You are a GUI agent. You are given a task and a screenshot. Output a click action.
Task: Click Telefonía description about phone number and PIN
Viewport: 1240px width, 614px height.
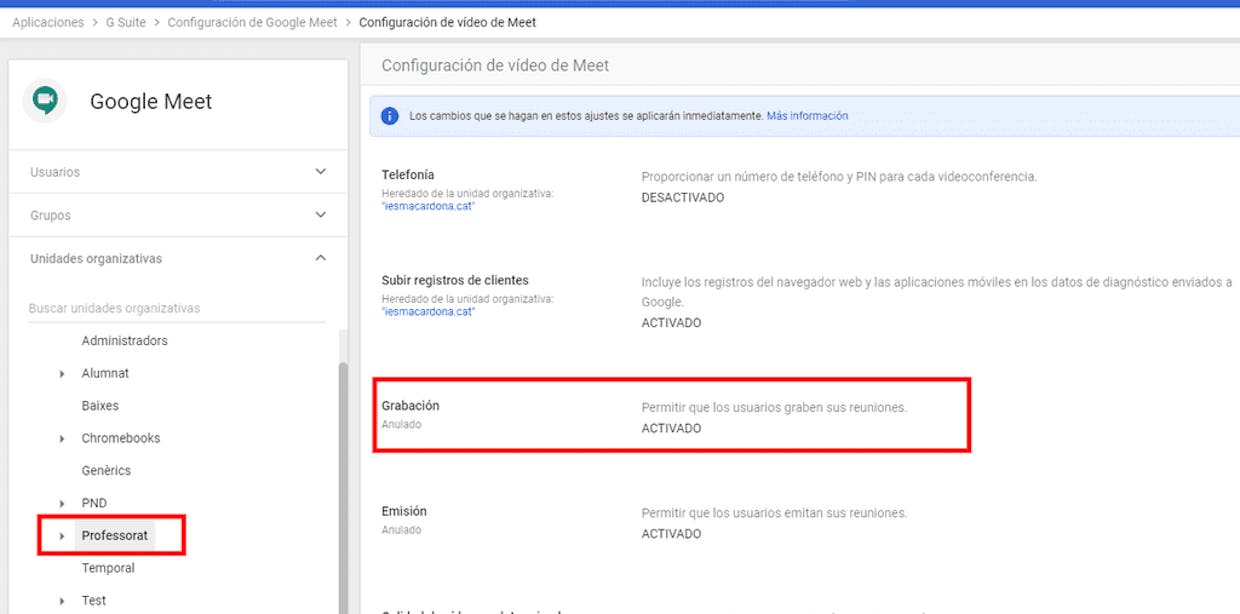click(x=839, y=177)
